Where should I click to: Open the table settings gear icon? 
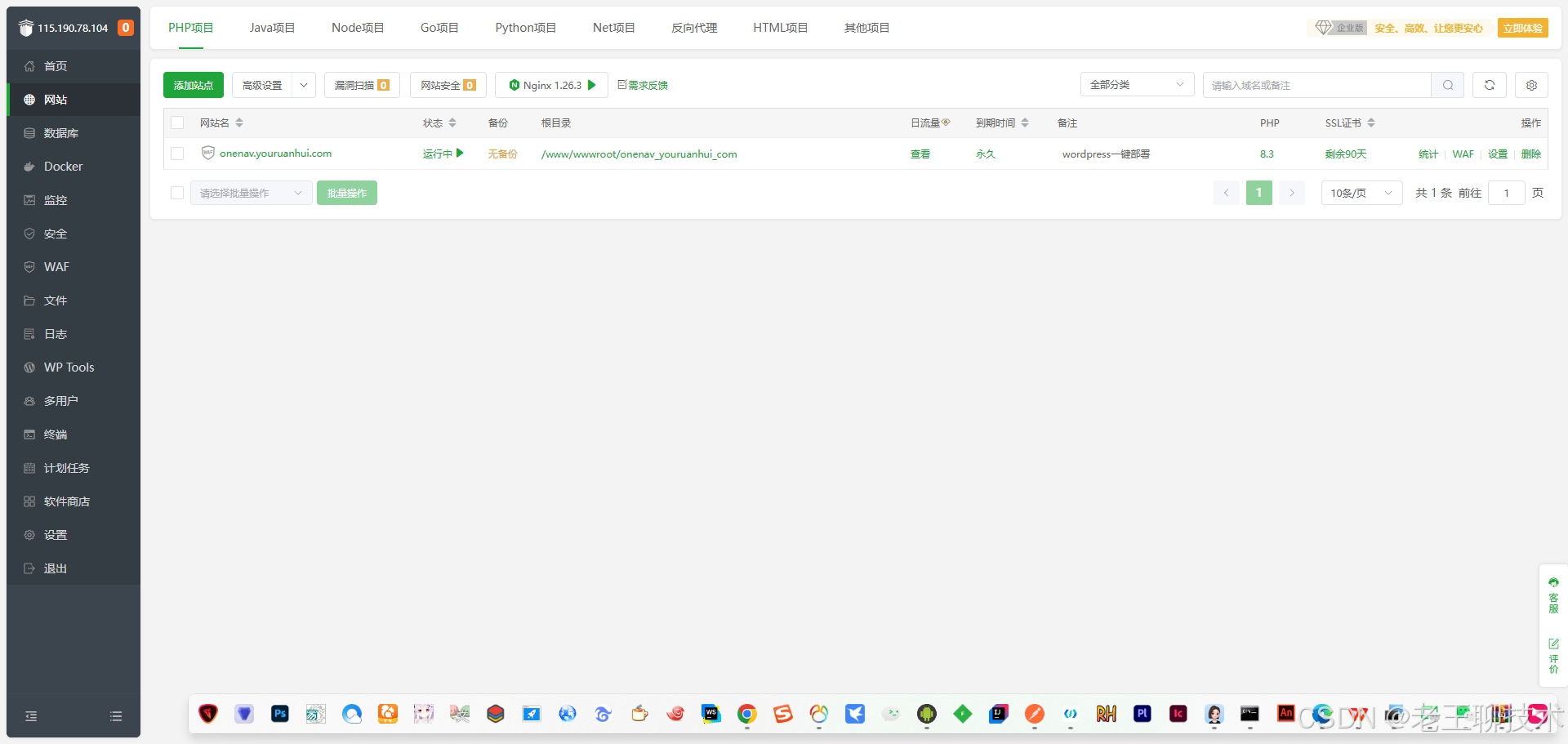click(x=1532, y=85)
